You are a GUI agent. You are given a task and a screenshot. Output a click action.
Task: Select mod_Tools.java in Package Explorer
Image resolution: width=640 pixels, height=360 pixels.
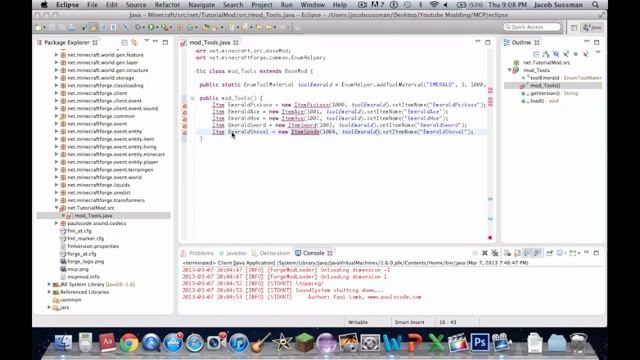pyautogui.click(x=93, y=216)
